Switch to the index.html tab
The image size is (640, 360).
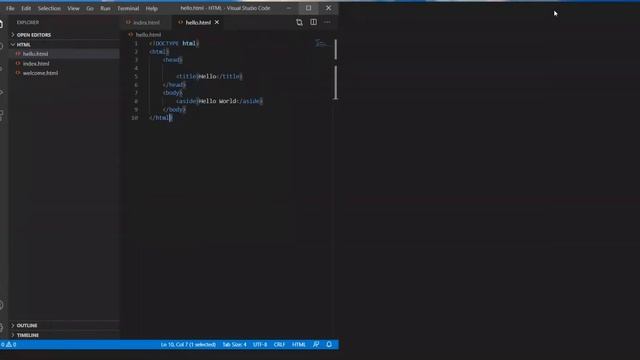147,22
